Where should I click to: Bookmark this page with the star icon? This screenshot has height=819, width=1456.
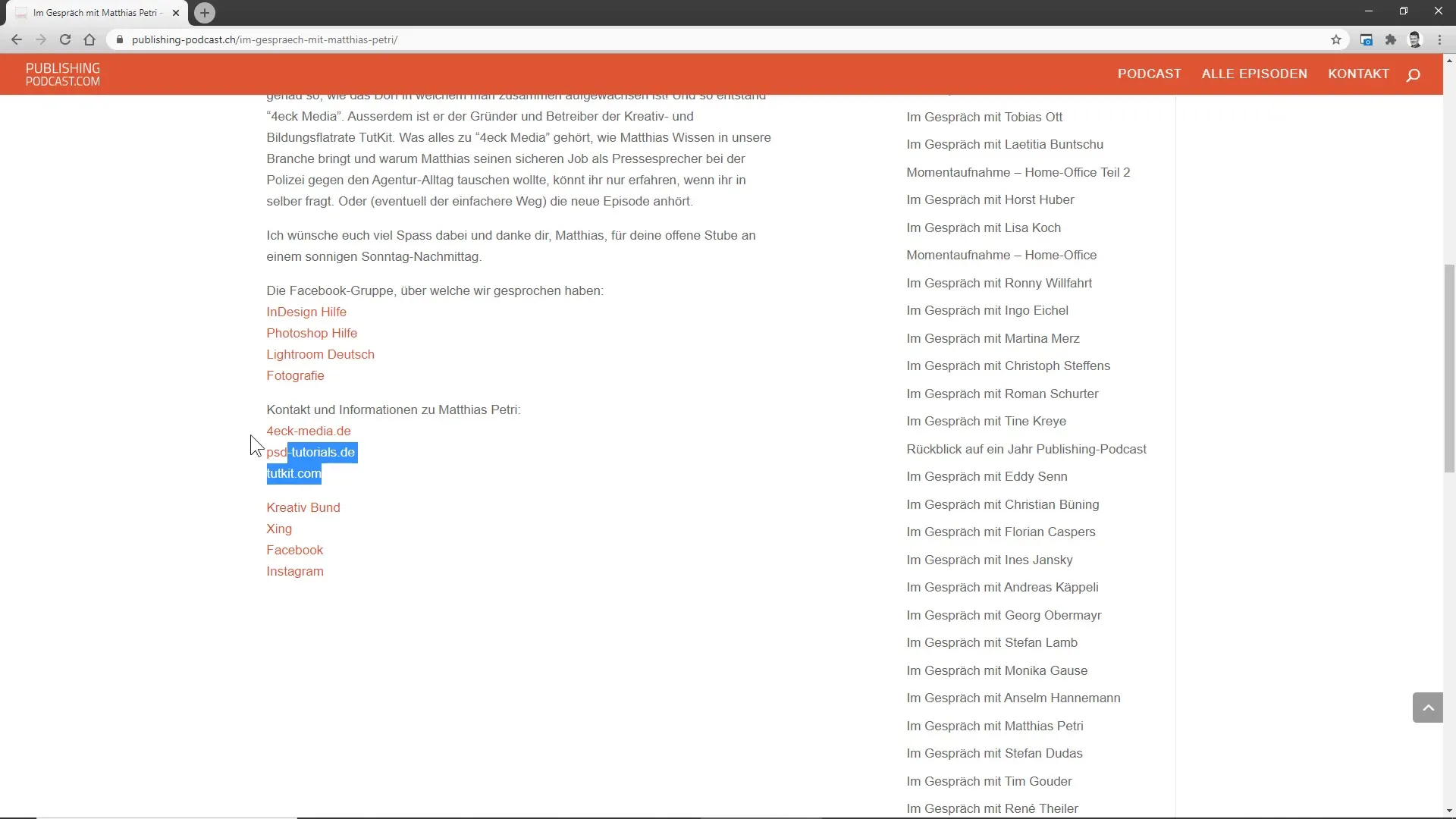click(1336, 39)
